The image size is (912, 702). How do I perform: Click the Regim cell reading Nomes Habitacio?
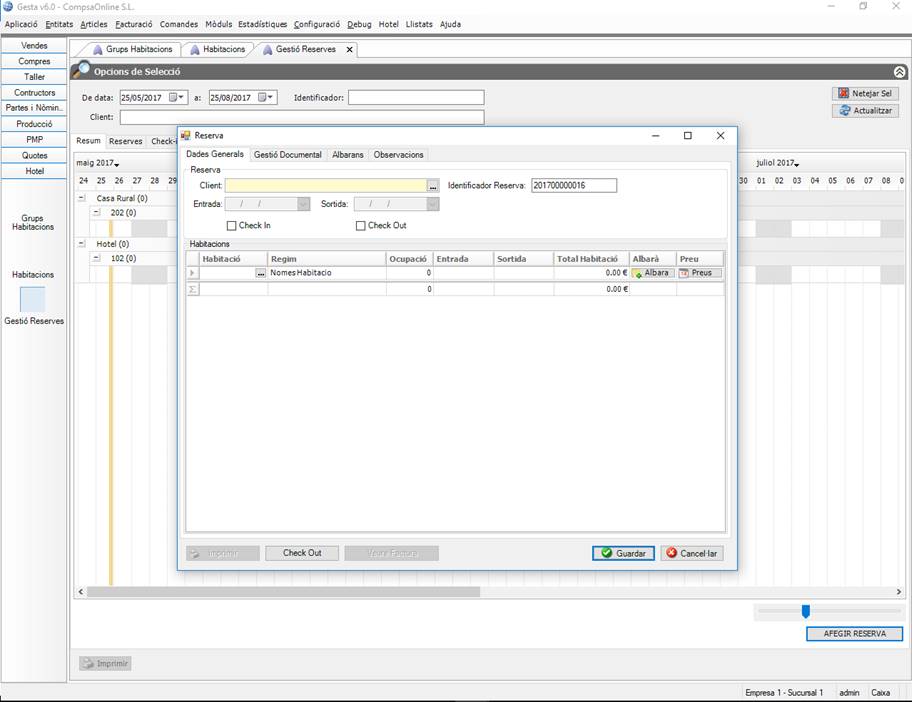(x=327, y=273)
